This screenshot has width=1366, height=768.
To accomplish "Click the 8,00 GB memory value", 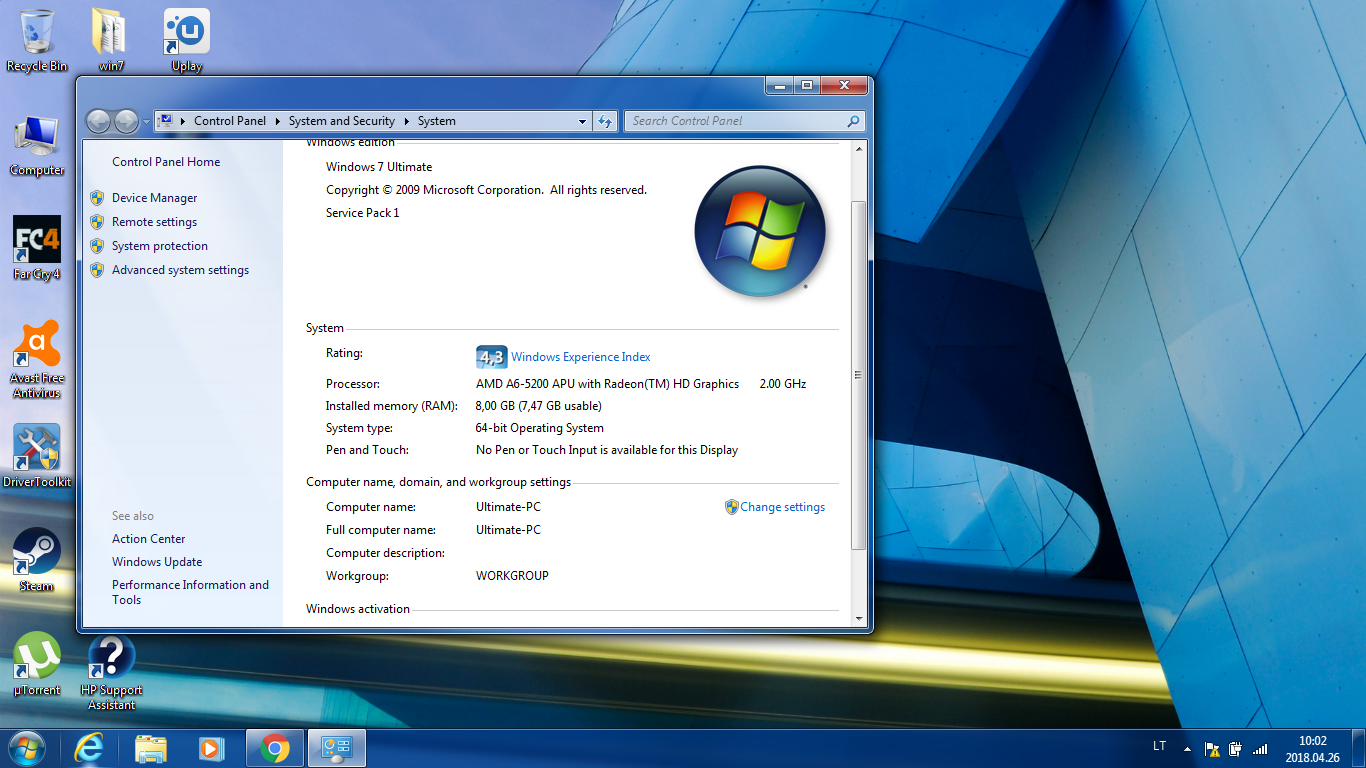I will click(539, 406).
